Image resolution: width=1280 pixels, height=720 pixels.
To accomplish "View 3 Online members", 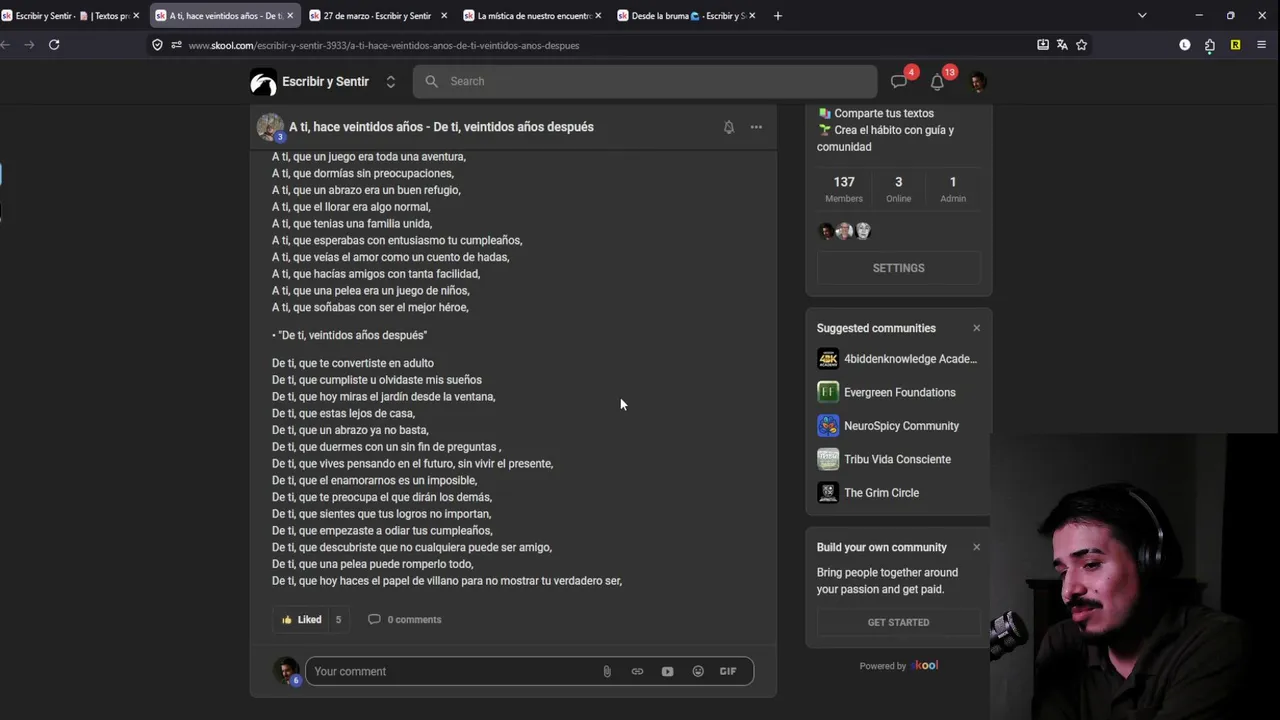I will point(898,188).
